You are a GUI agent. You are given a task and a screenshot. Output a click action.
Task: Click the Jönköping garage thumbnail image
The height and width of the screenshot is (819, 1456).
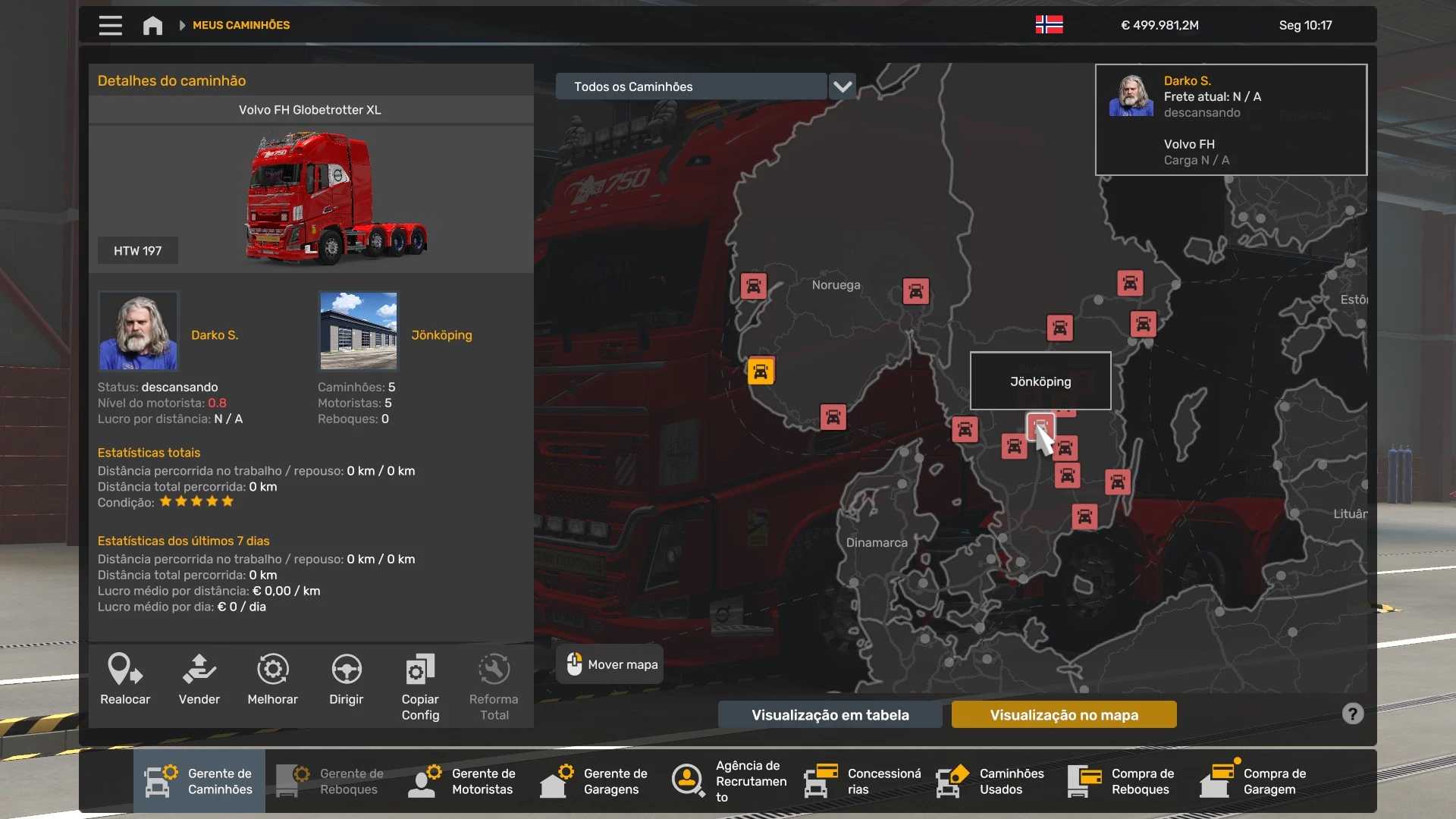(x=359, y=331)
